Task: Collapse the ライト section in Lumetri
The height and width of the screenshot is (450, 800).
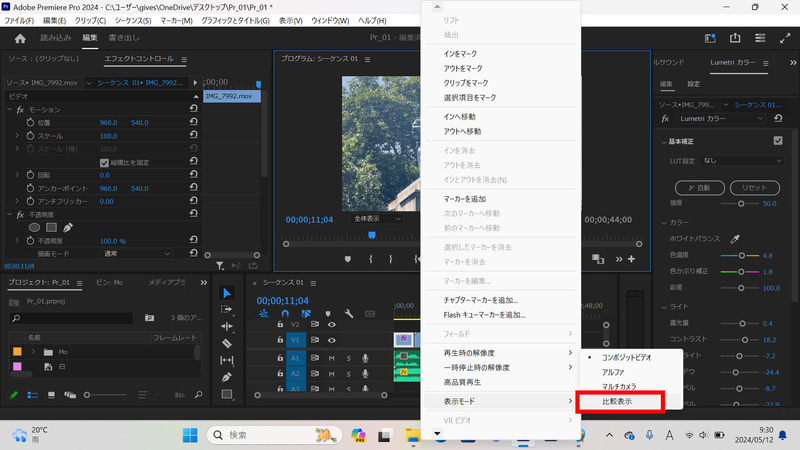Action: [664, 307]
